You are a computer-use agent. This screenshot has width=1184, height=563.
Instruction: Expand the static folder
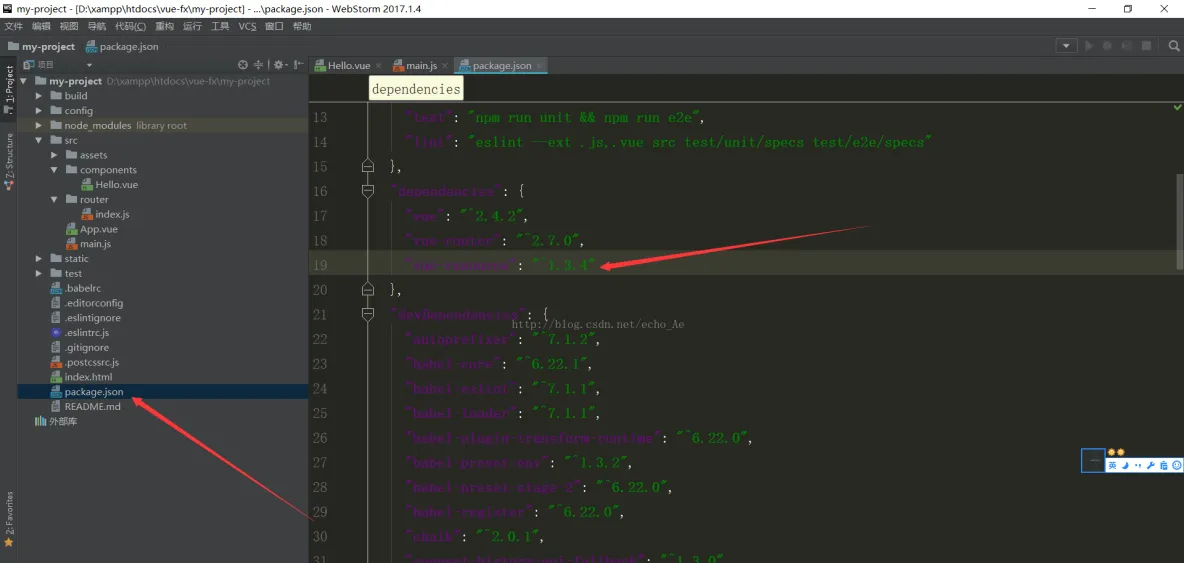39,258
